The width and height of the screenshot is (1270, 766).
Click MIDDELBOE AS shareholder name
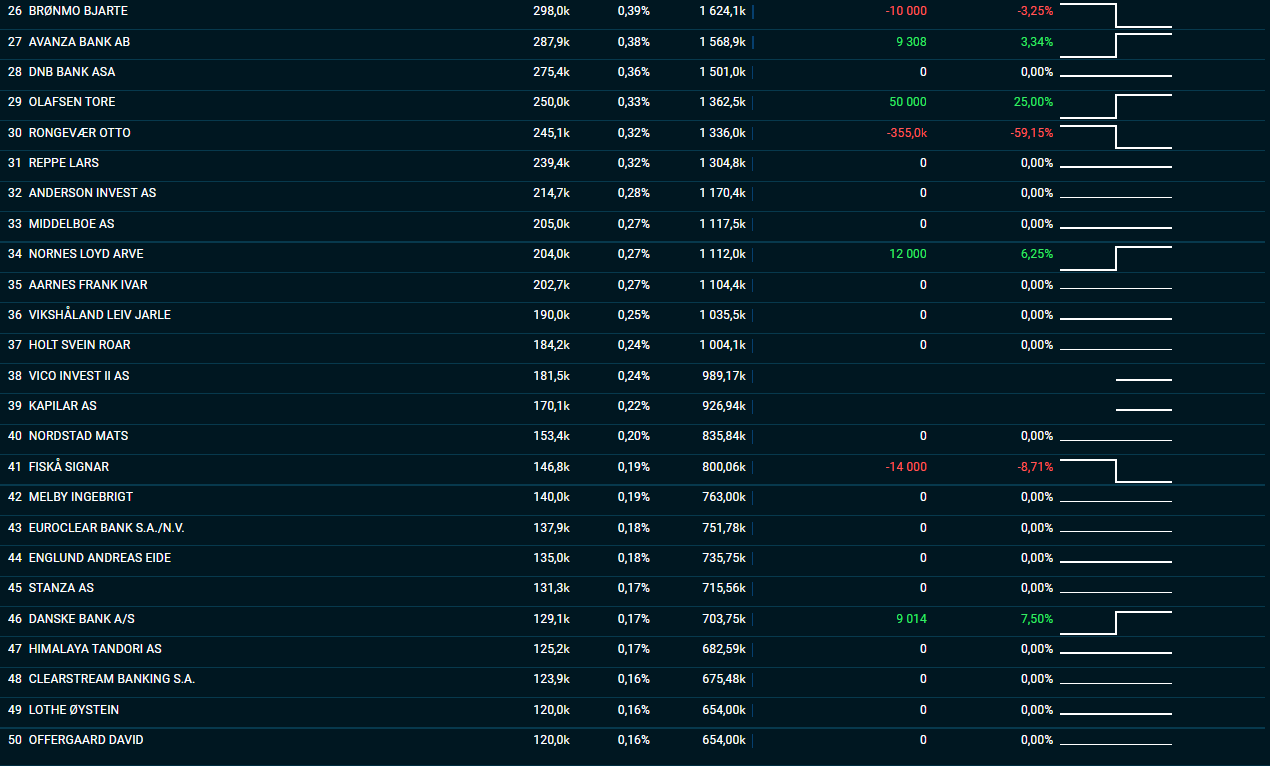point(71,224)
